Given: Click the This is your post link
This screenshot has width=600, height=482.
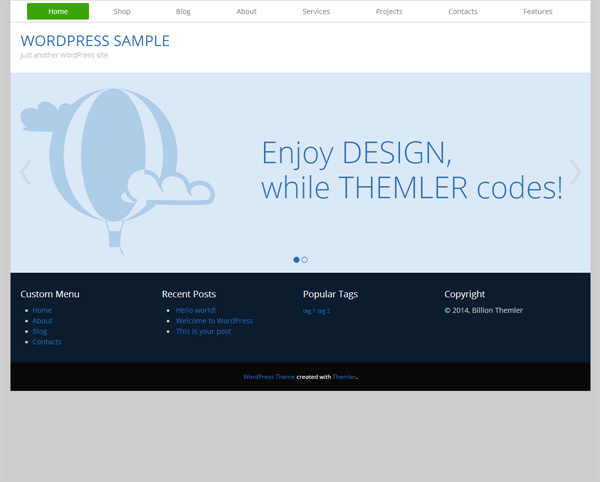Looking at the screenshot, I should coord(203,331).
